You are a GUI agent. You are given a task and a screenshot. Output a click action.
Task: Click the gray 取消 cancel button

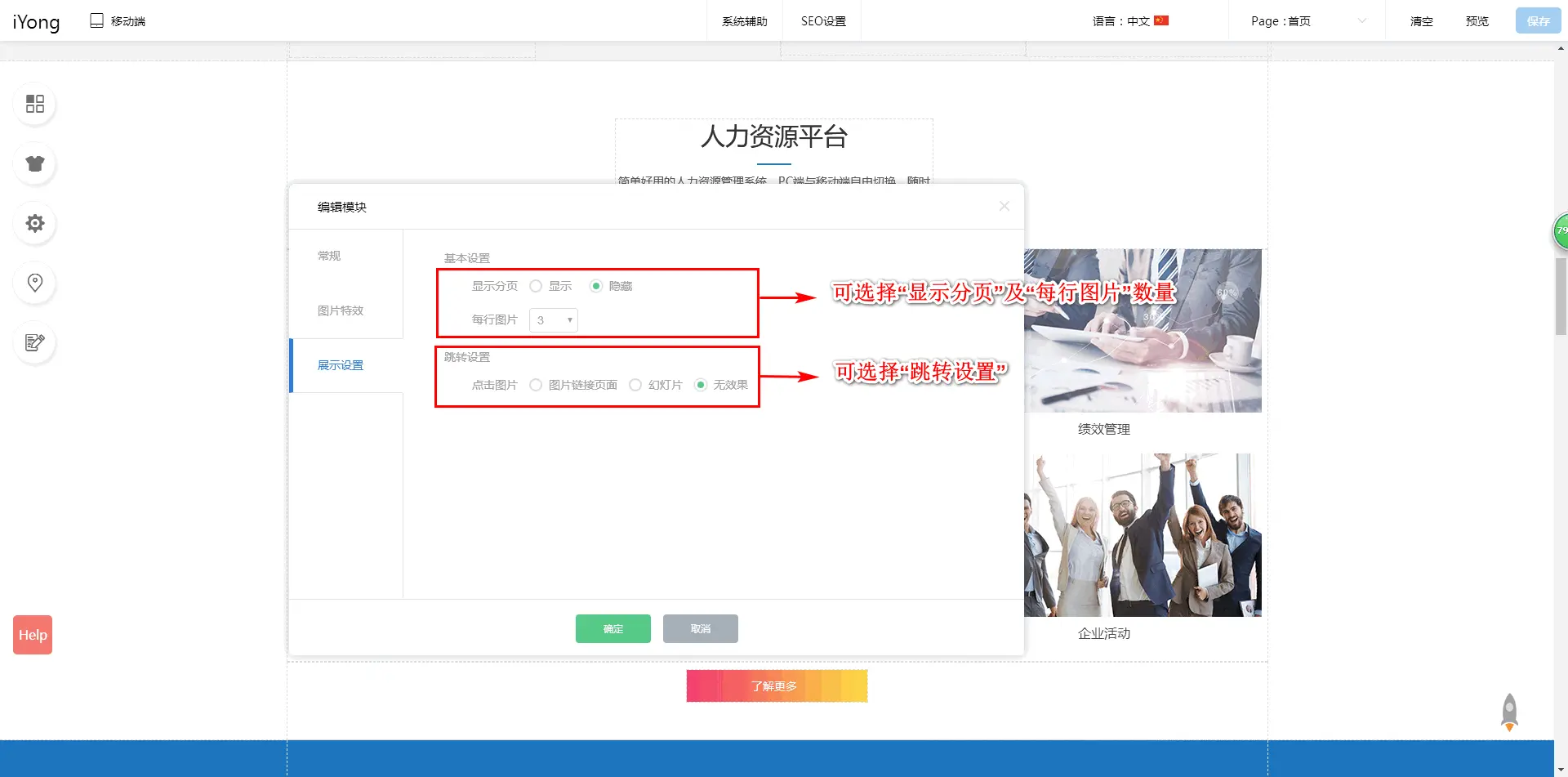tap(700, 628)
